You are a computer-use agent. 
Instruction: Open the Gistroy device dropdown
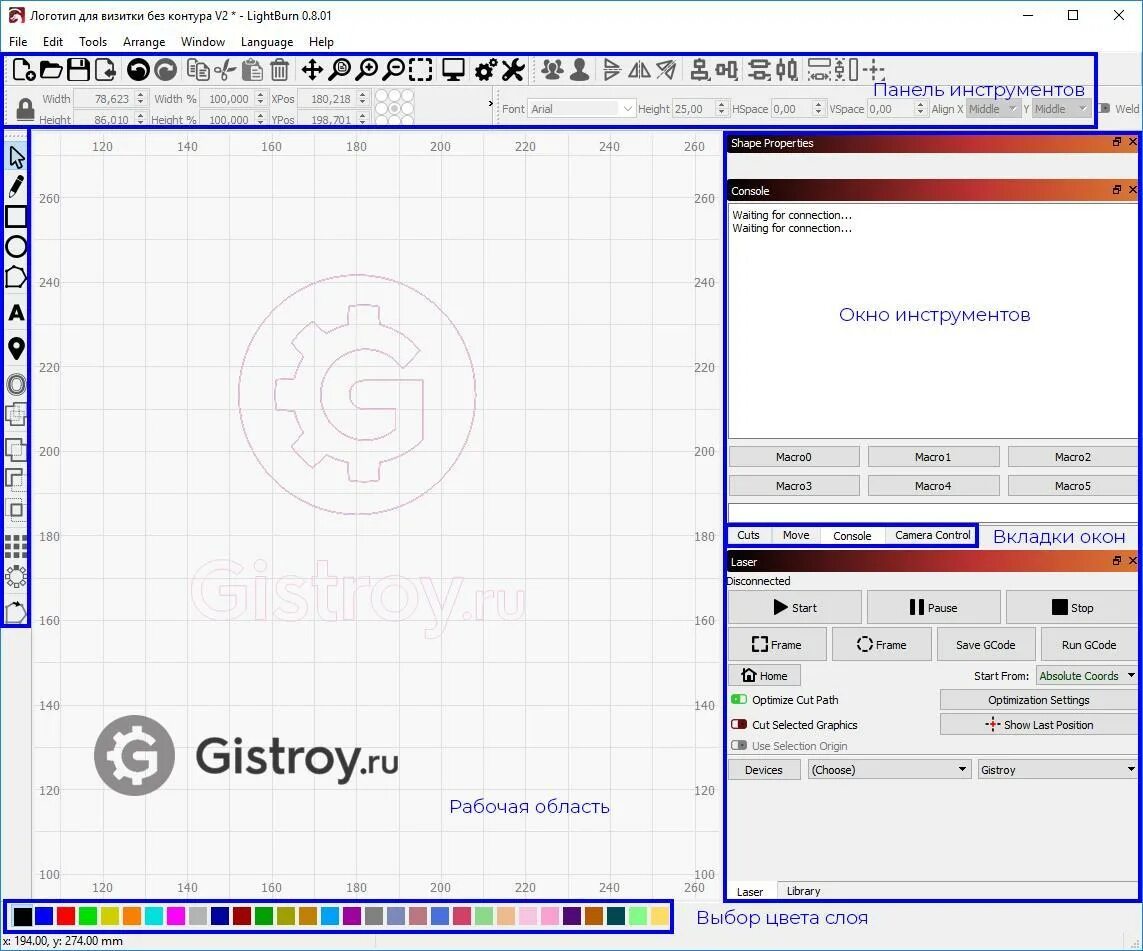[1057, 770]
